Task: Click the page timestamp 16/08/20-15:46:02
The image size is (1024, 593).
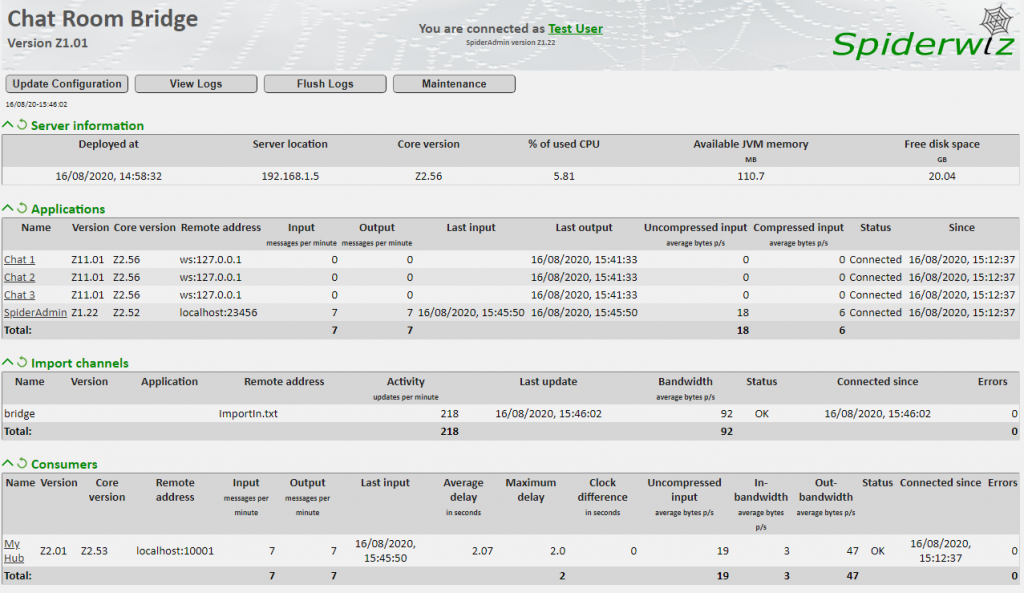Action: (37, 104)
